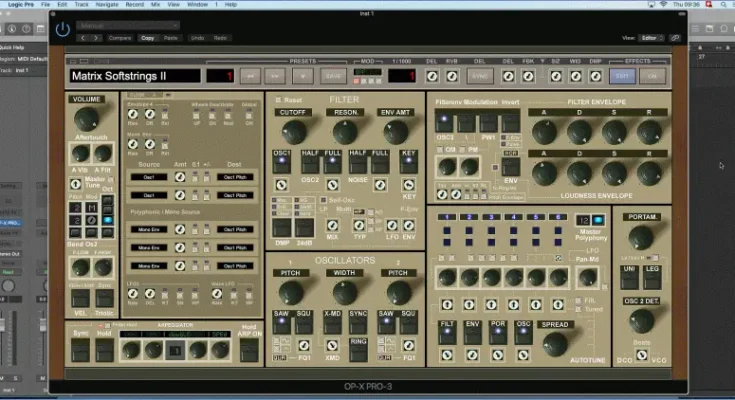Click the plug-in power bypass icon

point(63,29)
